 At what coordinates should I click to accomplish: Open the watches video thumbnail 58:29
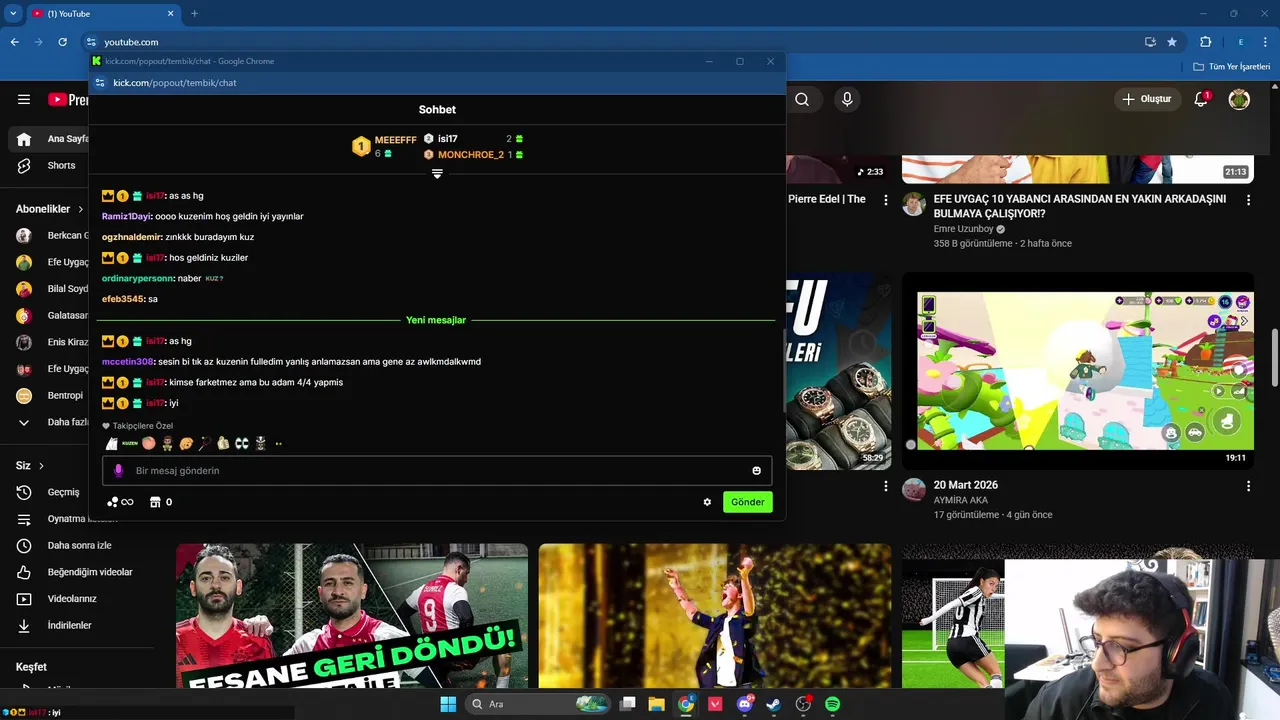coord(839,371)
